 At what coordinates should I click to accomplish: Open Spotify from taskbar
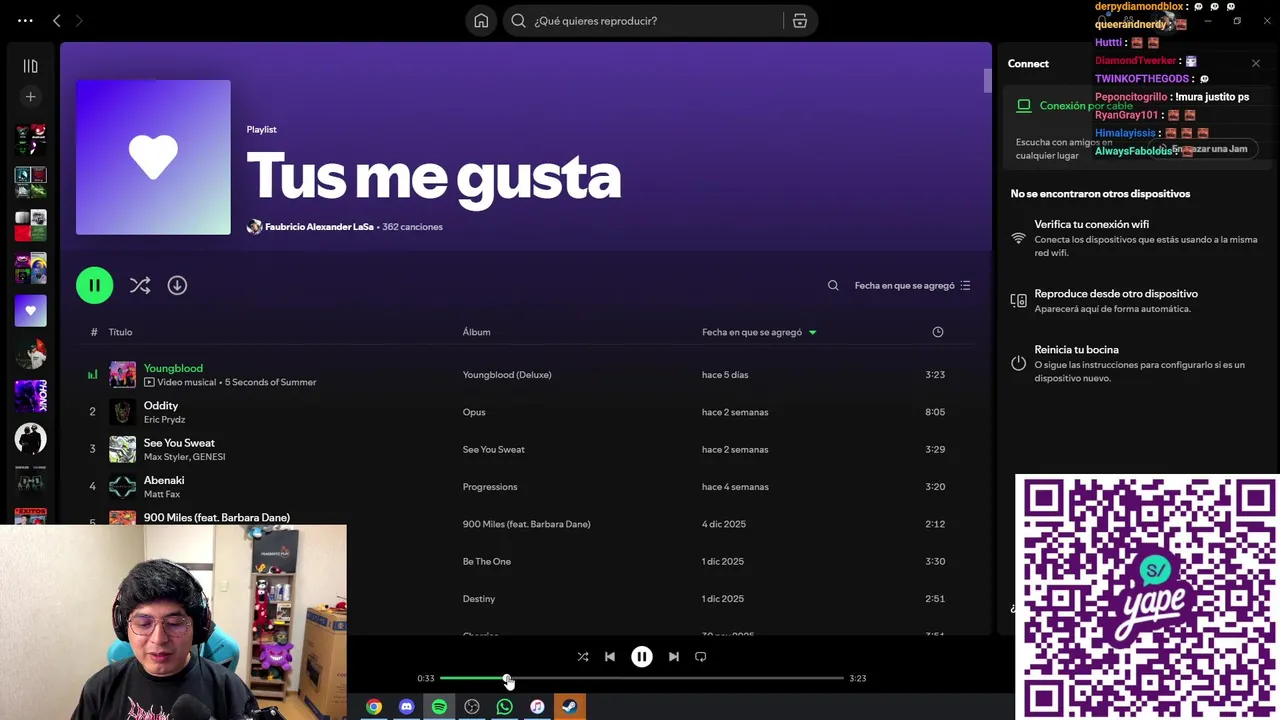coord(439,707)
